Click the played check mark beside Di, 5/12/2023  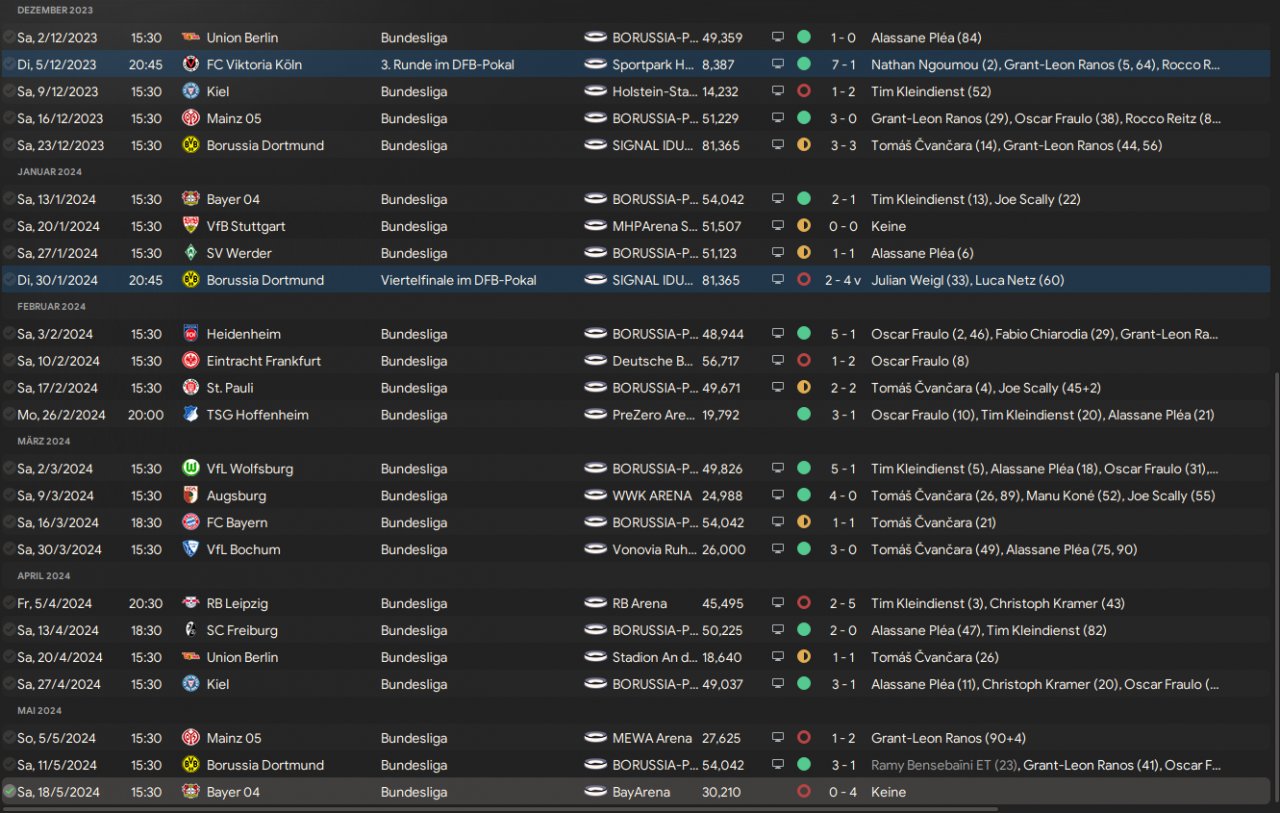pos(9,65)
